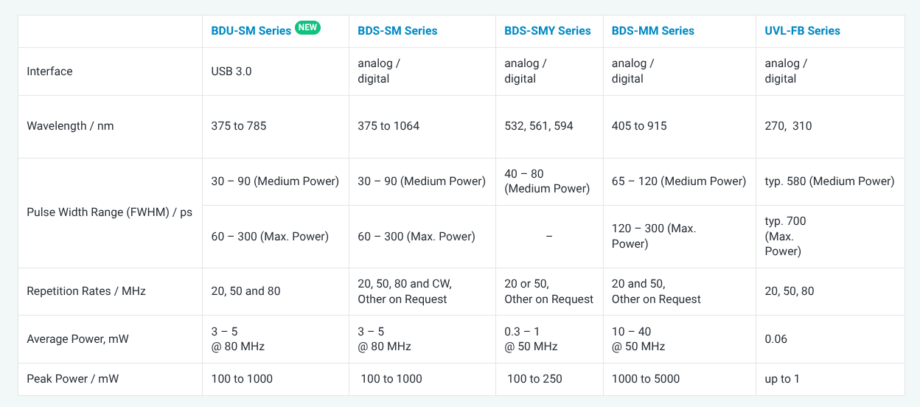The image size is (920, 407).
Task: Click the Repetition Rates / MHz label
Action: point(86,291)
